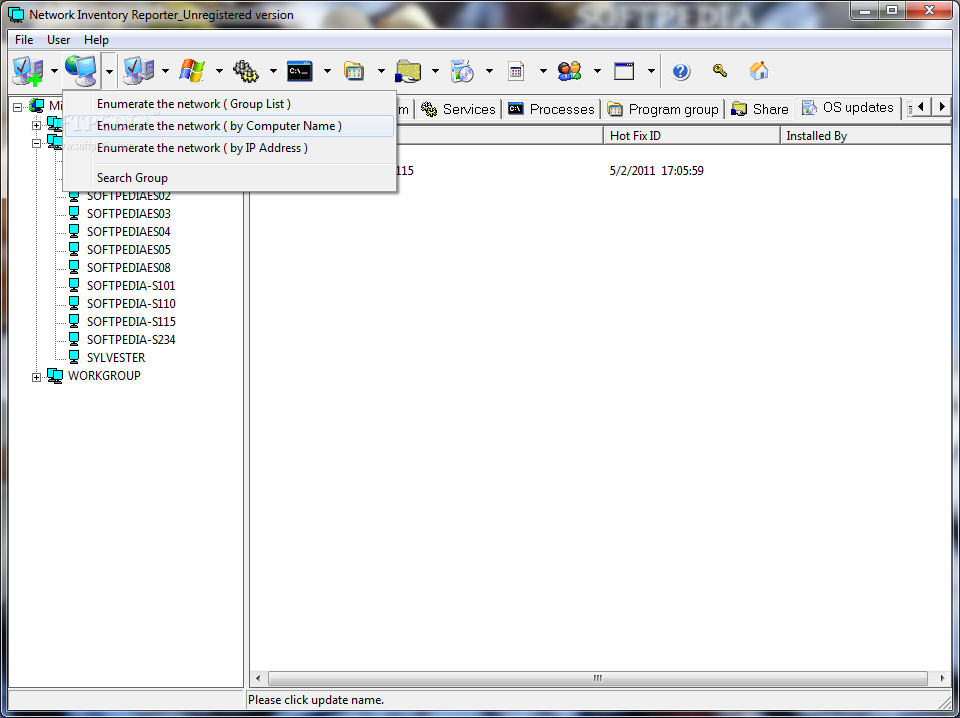Switch to the OS updates tab
The height and width of the screenshot is (718, 960).
(848, 108)
